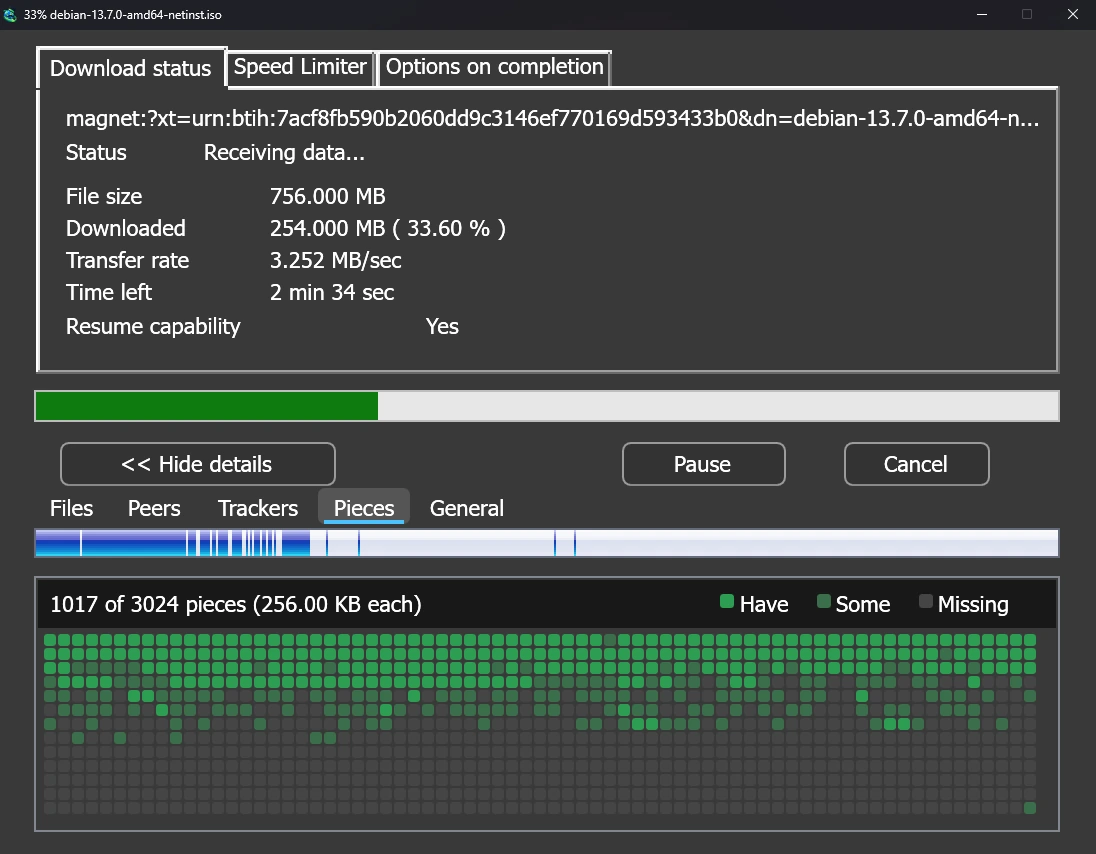
Task: Select the Files details tab
Action: click(x=71, y=508)
